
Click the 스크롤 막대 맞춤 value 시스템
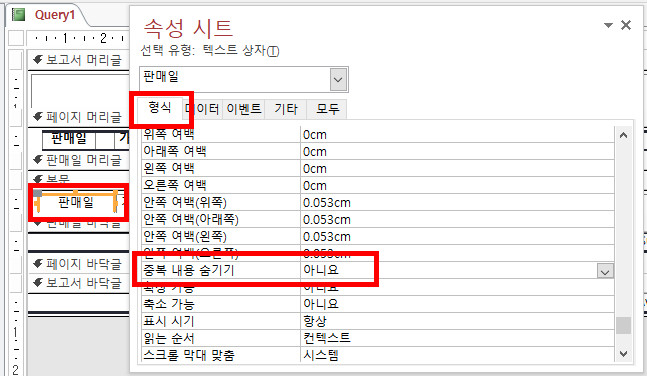tap(321, 355)
